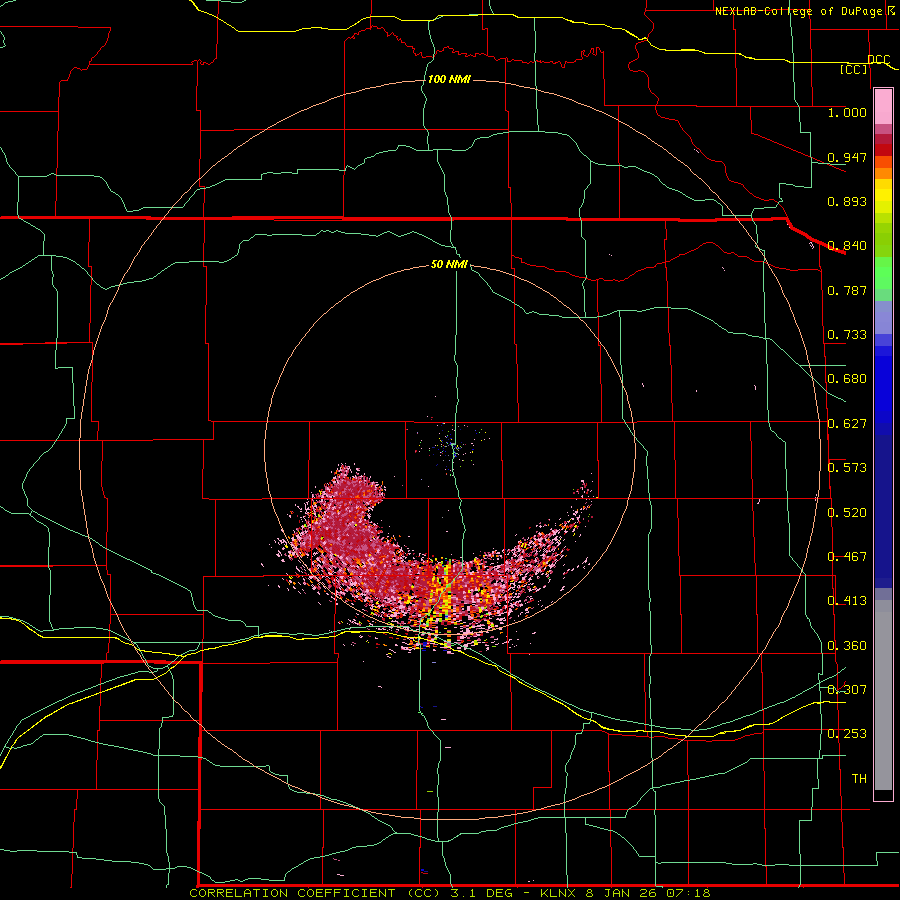The width and height of the screenshot is (900, 900).
Task: Click the 0.627 scale value
Action: tap(847, 424)
